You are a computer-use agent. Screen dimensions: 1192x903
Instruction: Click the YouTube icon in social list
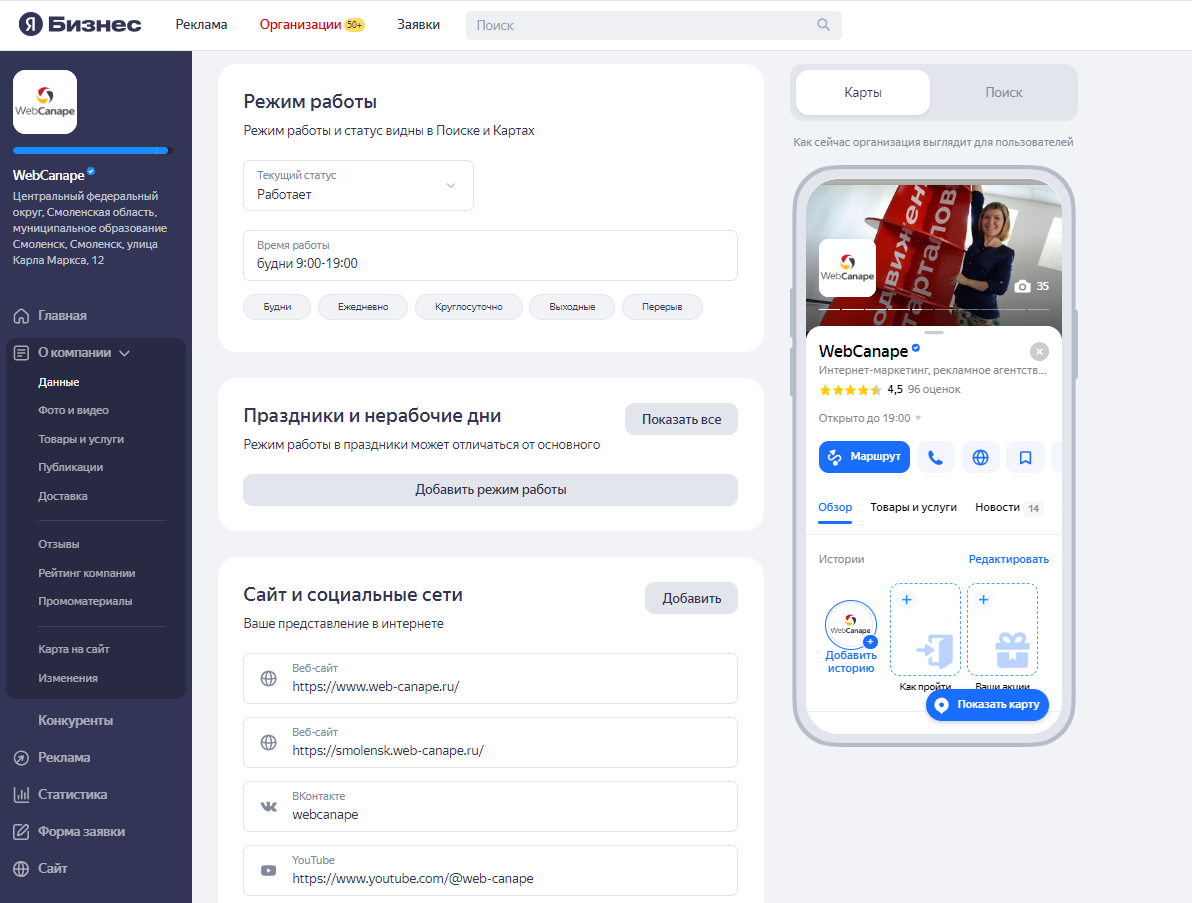coord(268,870)
